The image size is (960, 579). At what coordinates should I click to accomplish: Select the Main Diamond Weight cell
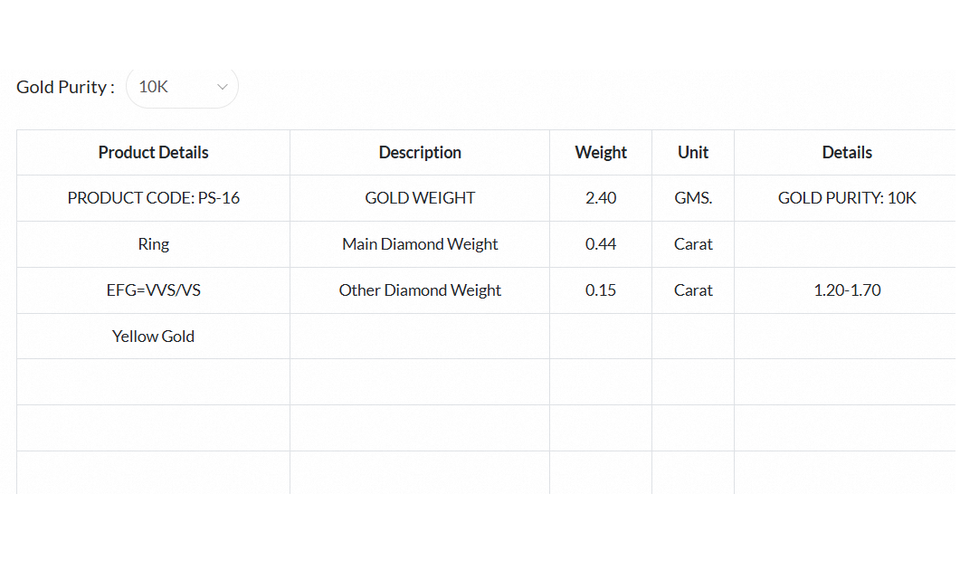(x=420, y=244)
